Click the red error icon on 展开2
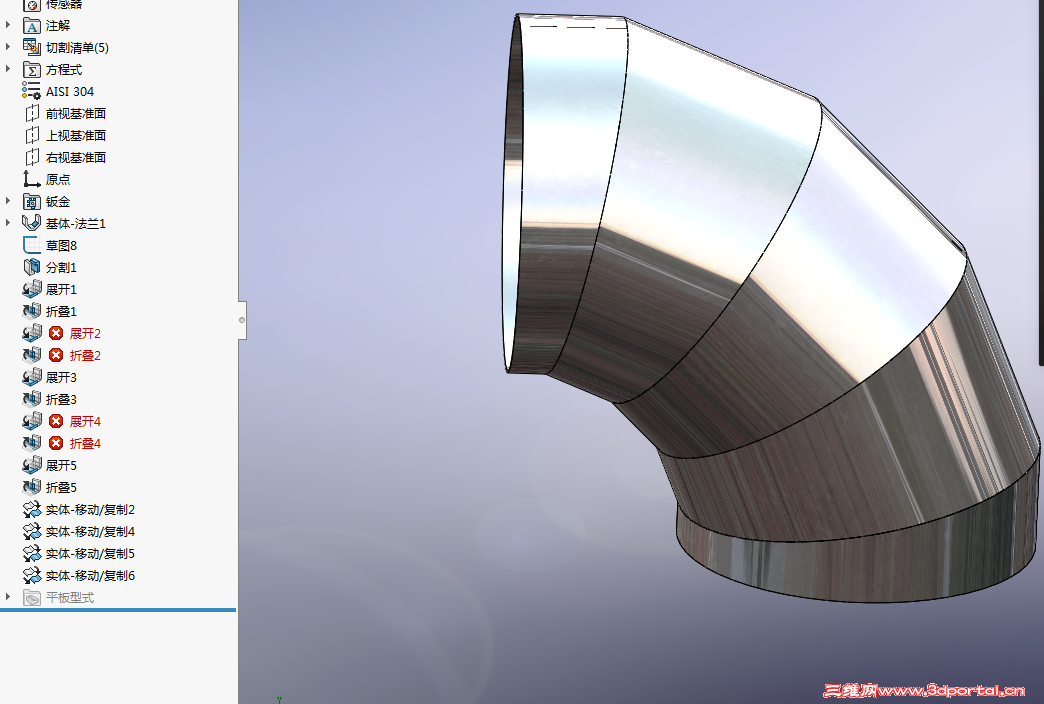The height and width of the screenshot is (704, 1044). [57, 333]
